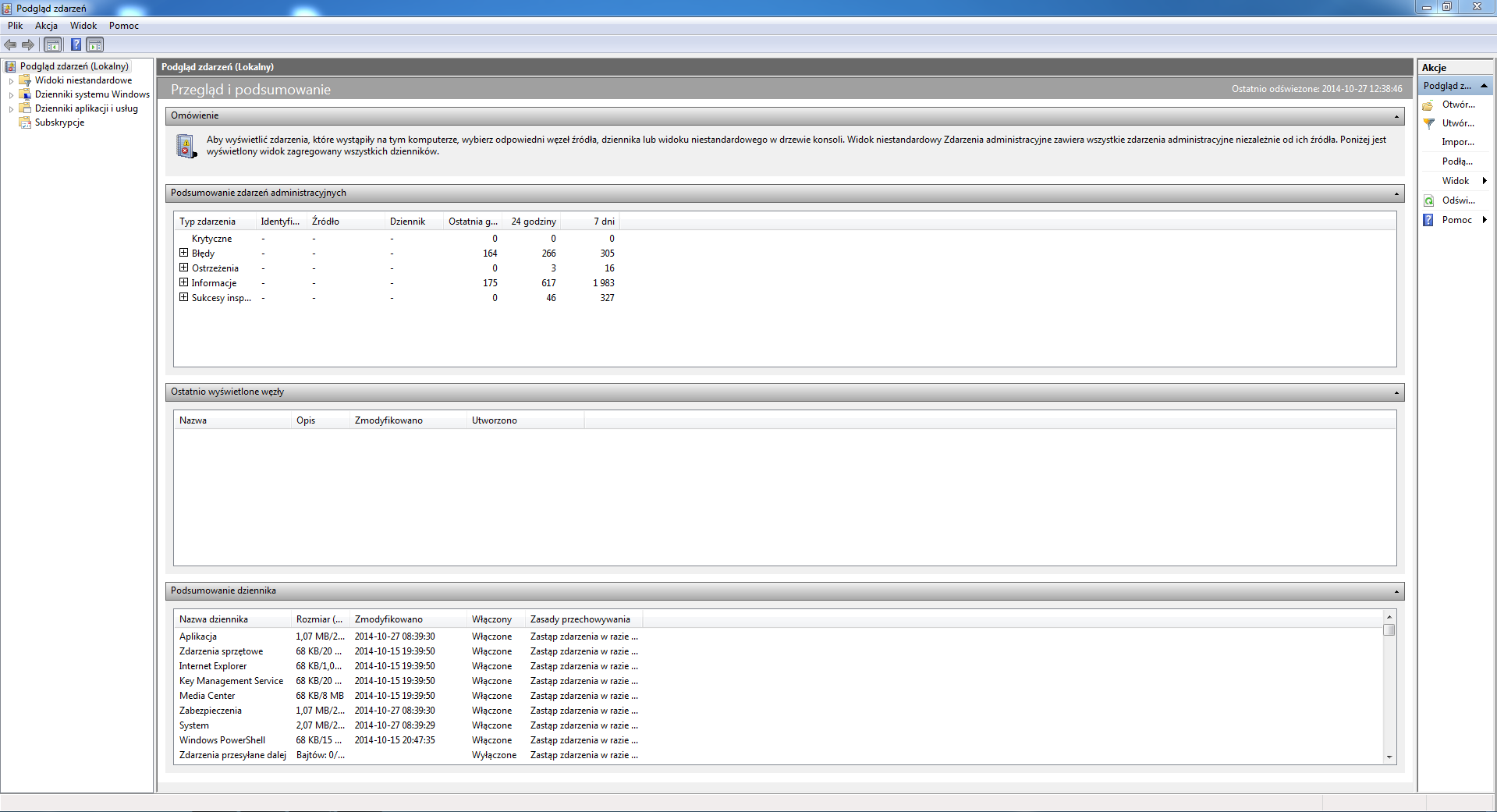Sort by 24 godziny column header
1497x812 pixels.
[x=533, y=222]
